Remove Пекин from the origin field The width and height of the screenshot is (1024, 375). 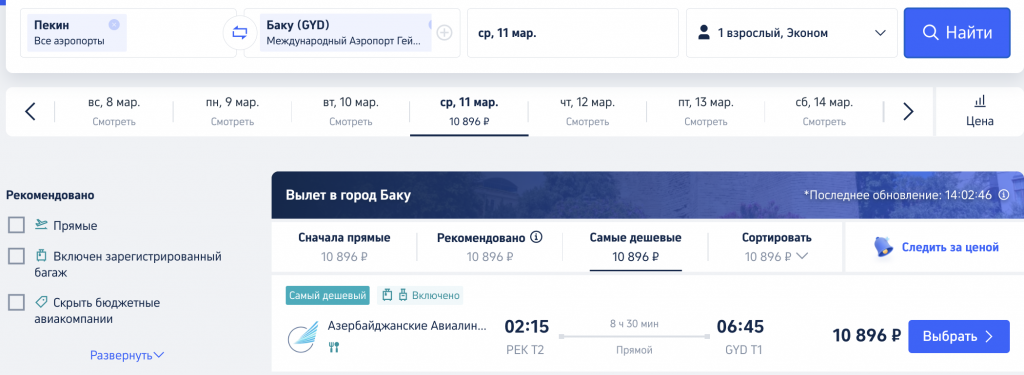[x=114, y=24]
